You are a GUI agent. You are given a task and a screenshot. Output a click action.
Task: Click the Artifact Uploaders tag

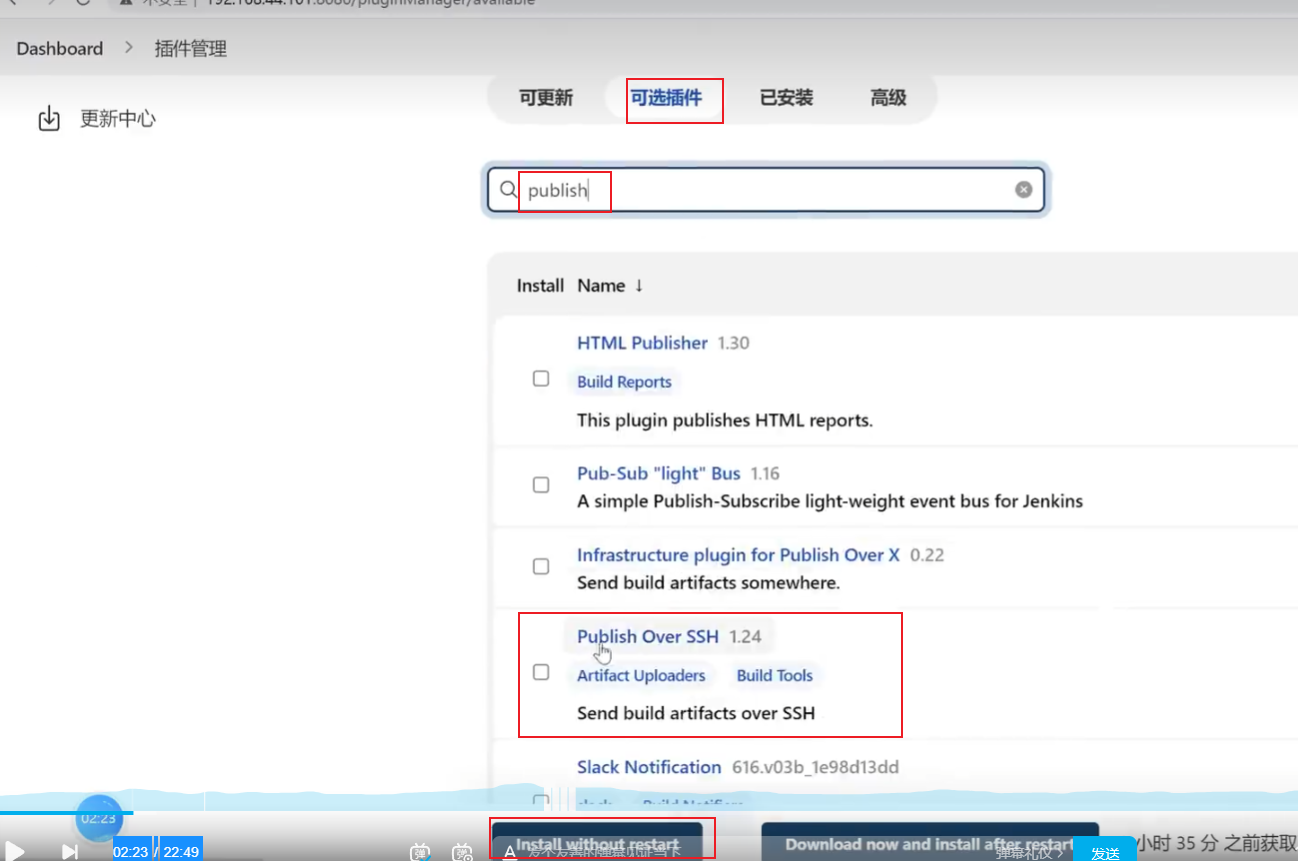pyautogui.click(x=641, y=676)
